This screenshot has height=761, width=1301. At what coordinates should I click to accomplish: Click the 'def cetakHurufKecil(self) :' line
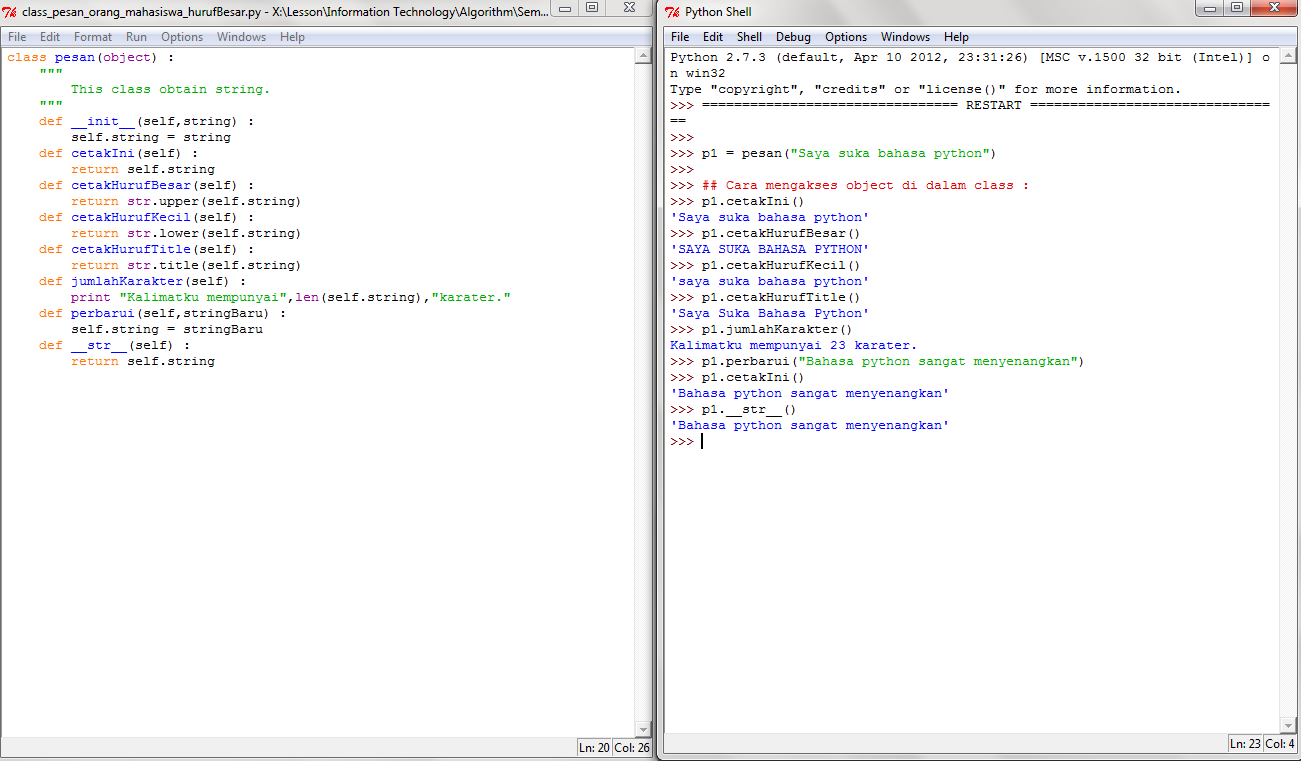pos(146,217)
